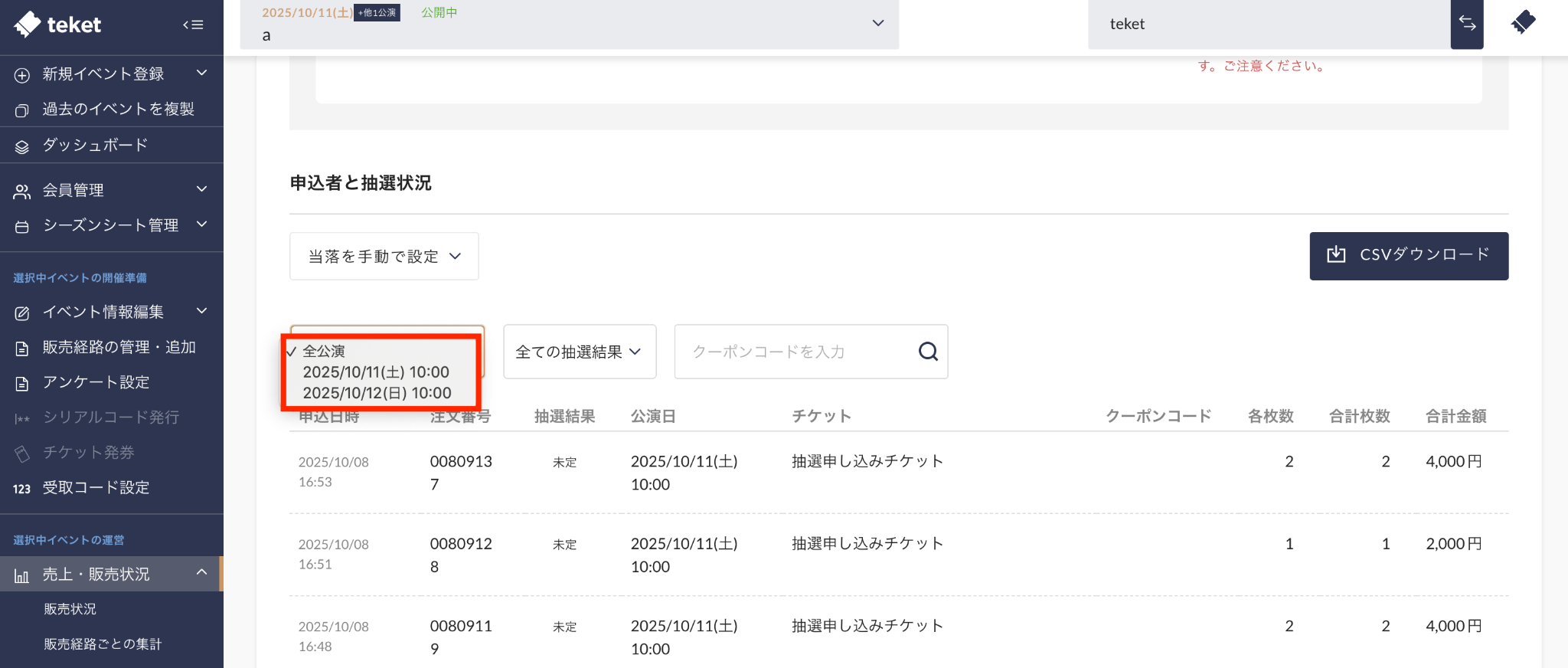The height and width of the screenshot is (668, 1568).
Task: Select the 2025/10/12(日) 10:00 performance option
Action: (x=377, y=393)
